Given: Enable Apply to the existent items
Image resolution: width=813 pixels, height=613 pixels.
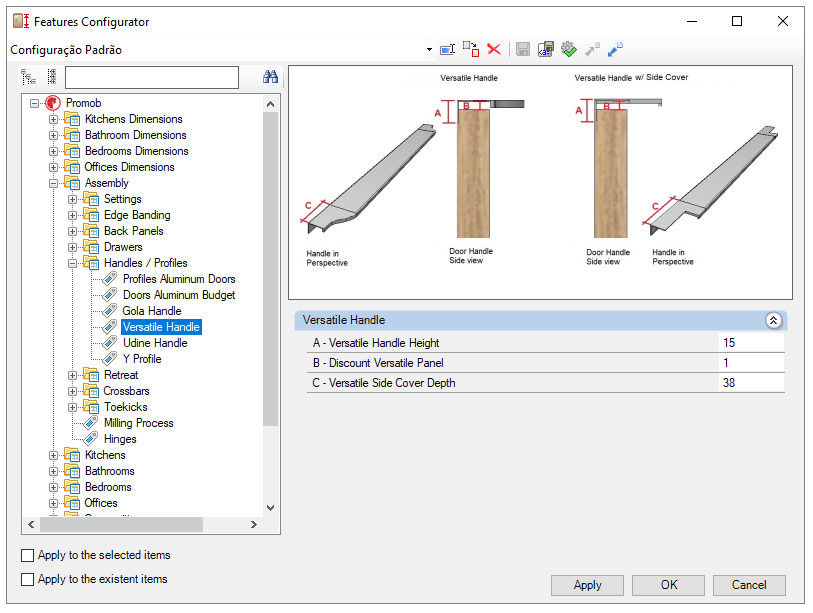Looking at the screenshot, I should [x=27, y=579].
